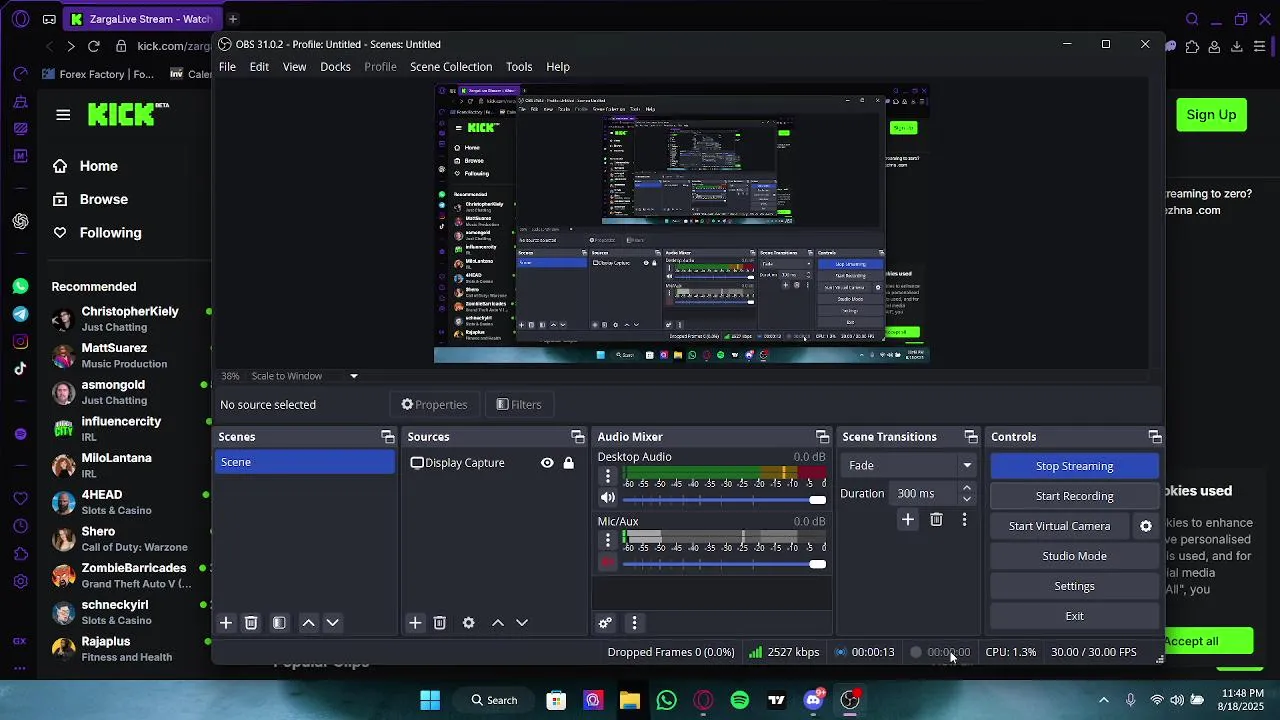1280x720 pixels.
Task: Open the Docks menu
Action: coord(335,67)
